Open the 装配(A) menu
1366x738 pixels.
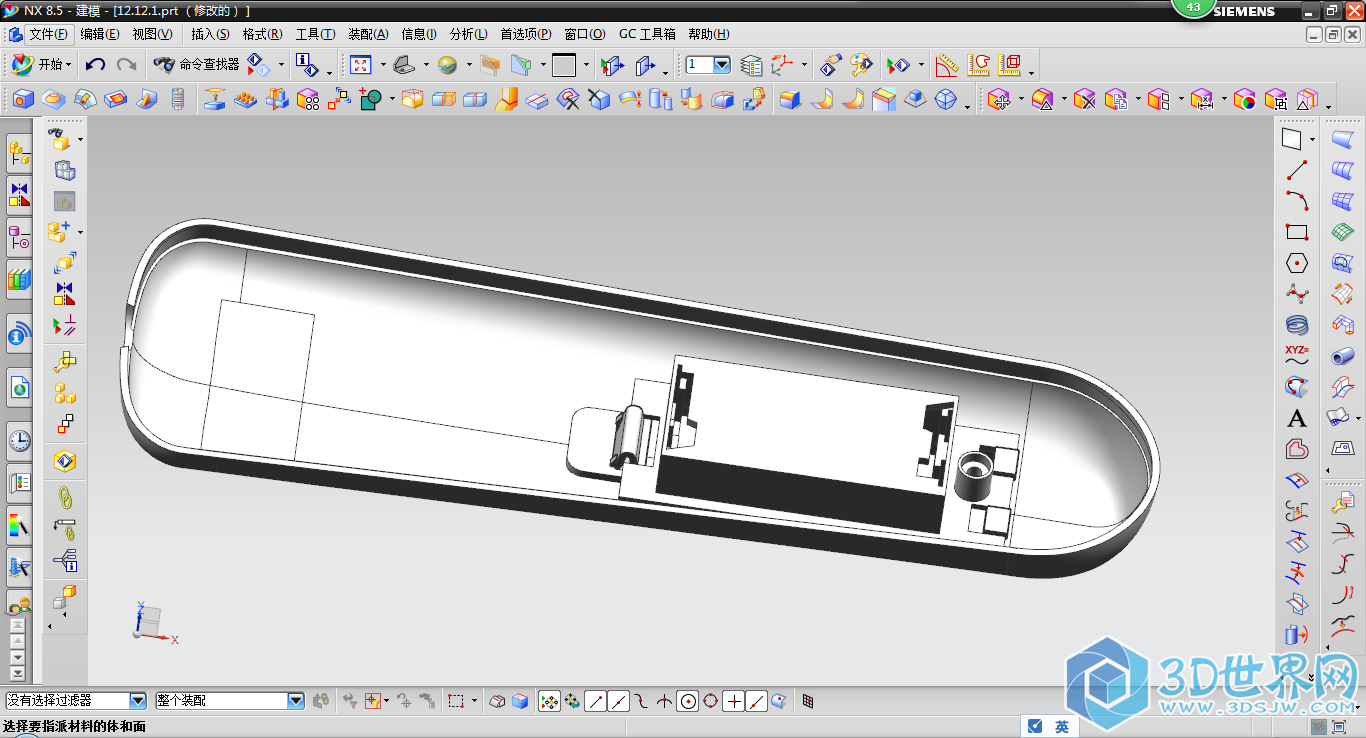point(368,34)
